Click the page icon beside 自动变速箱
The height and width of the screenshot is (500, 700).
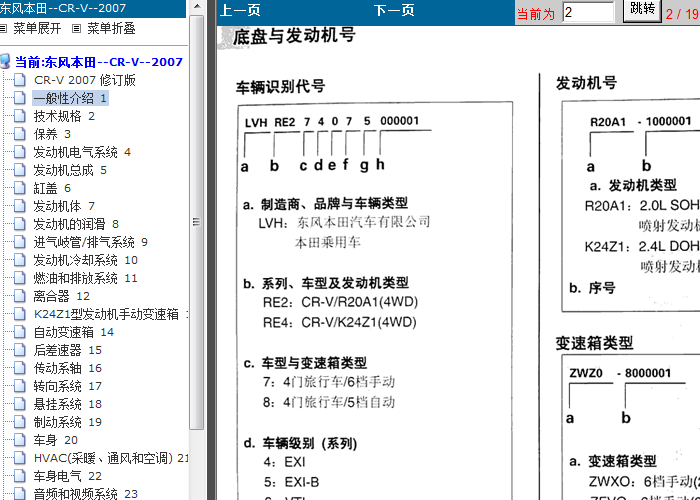pyautogui.click(x=20, y=332)
